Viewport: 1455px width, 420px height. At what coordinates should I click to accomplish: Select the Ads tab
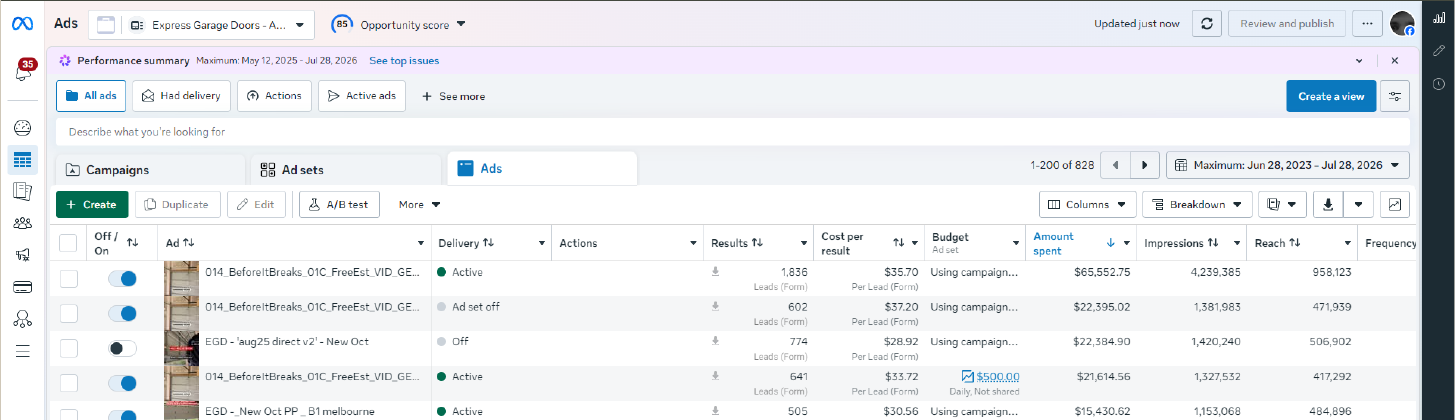click(x=542, y=169)
